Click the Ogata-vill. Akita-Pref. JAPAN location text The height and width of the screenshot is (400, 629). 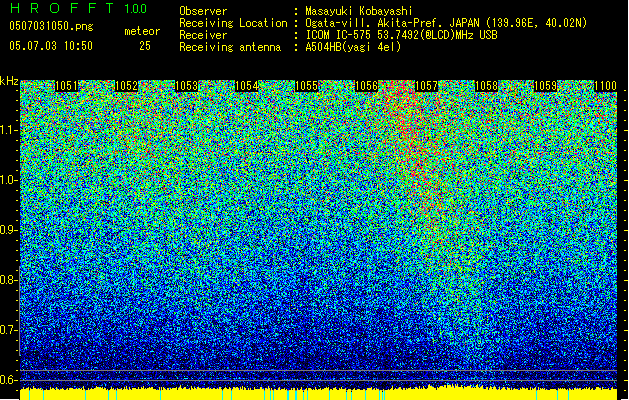(x=446, y=23)
